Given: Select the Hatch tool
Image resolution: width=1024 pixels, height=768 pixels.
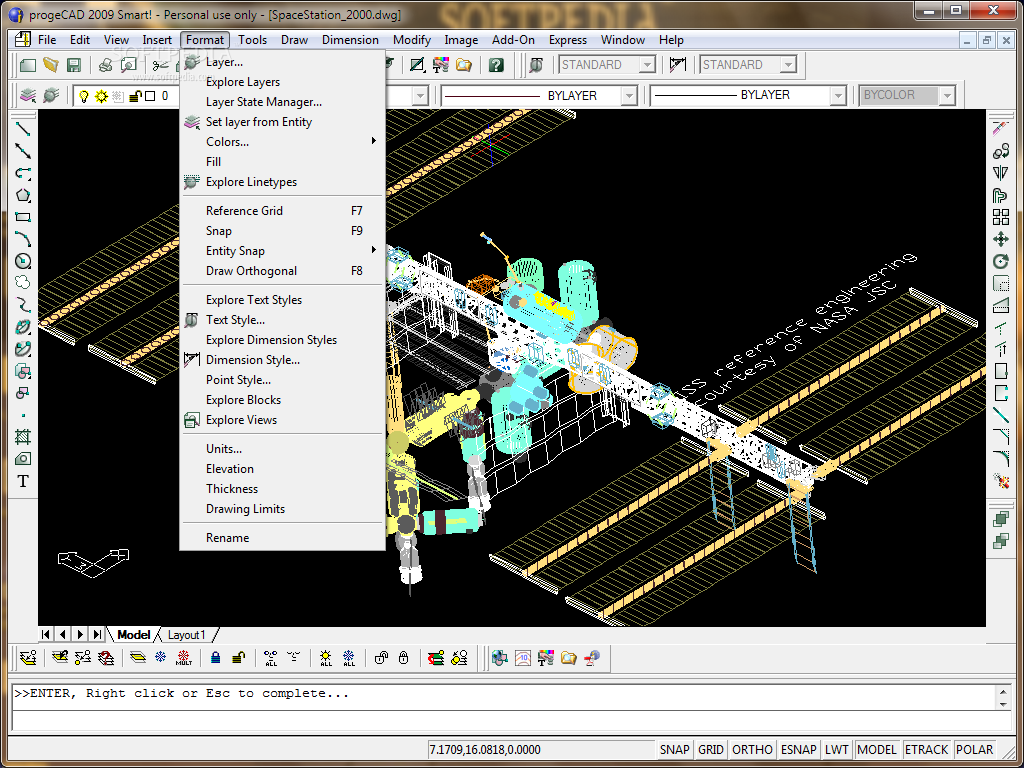Looking at the screenshot, I should point(23,436).
